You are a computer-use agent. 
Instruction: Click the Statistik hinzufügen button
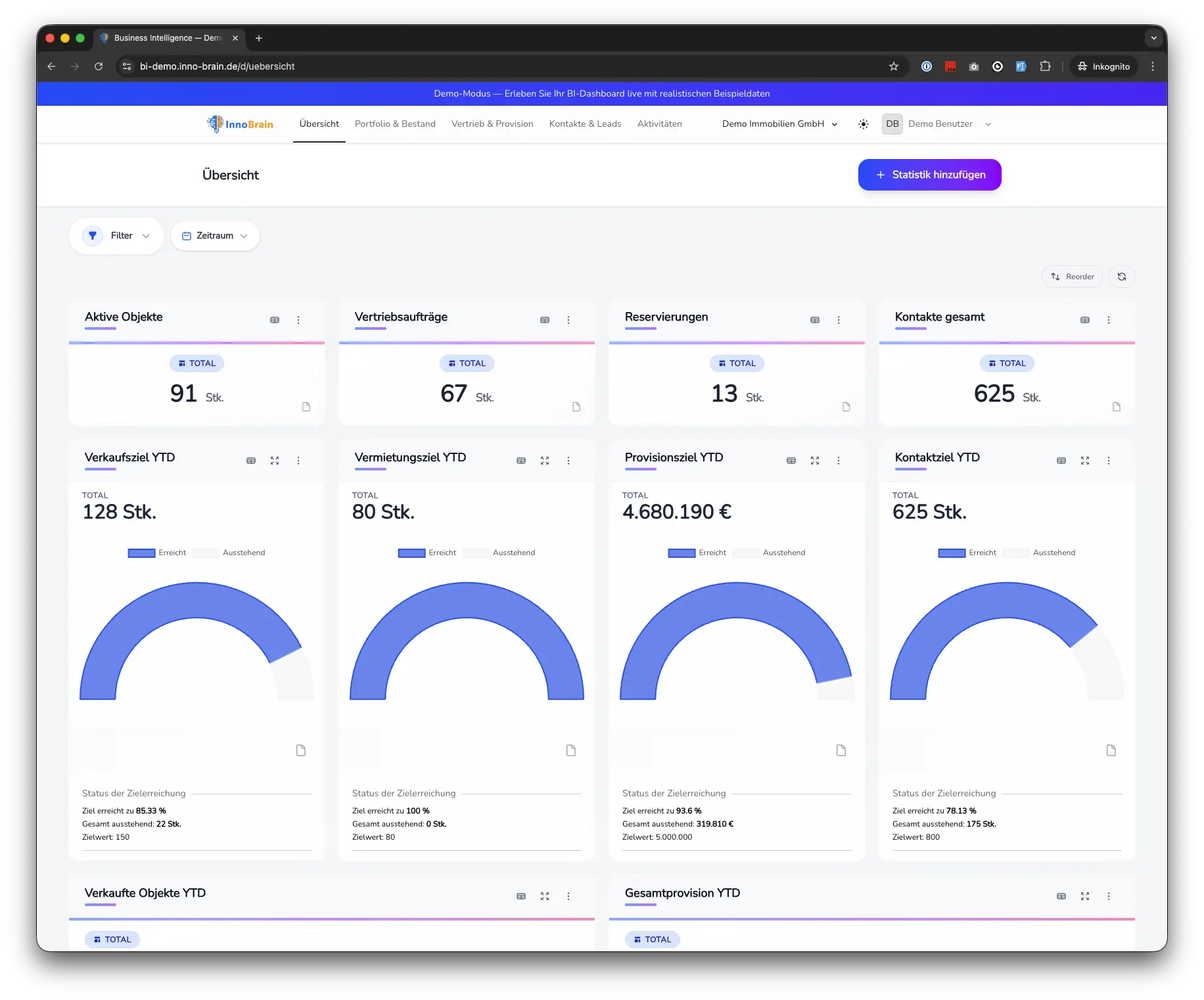coord(929,175)
